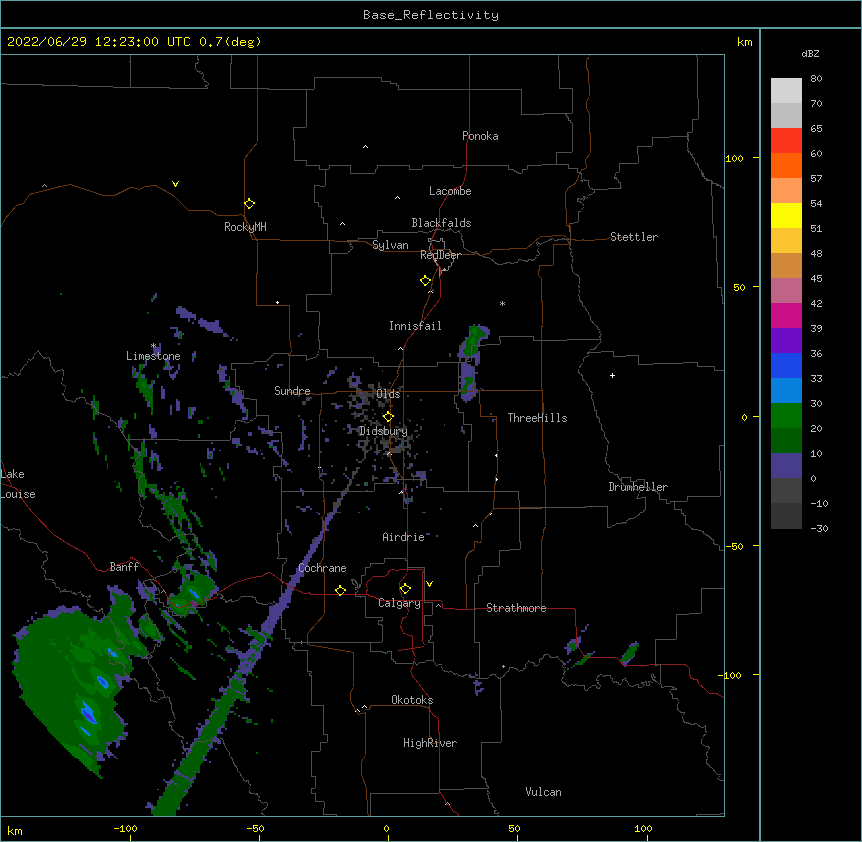Screen dimensions: 862x842
Task: Click the Sundre town label
Action: point(292,391)
